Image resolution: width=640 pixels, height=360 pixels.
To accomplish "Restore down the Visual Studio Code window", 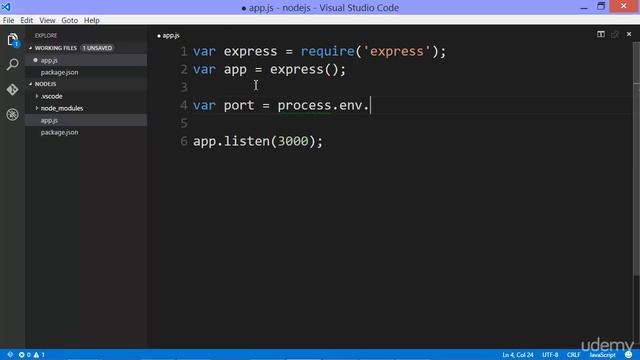I will tap(601, 6).
